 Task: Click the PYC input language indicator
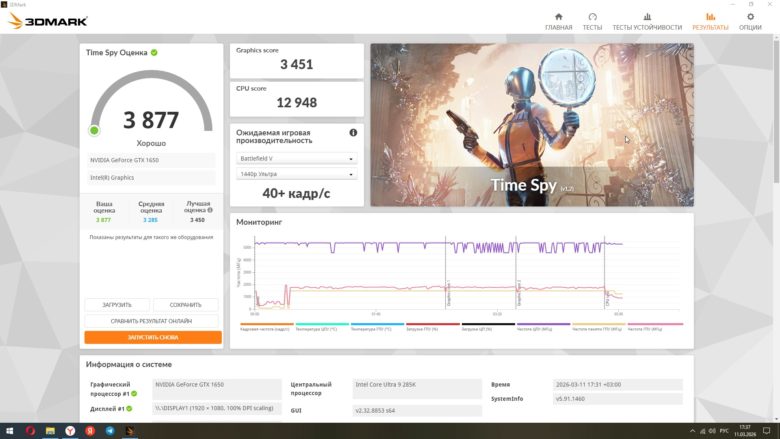pos(724,431)
